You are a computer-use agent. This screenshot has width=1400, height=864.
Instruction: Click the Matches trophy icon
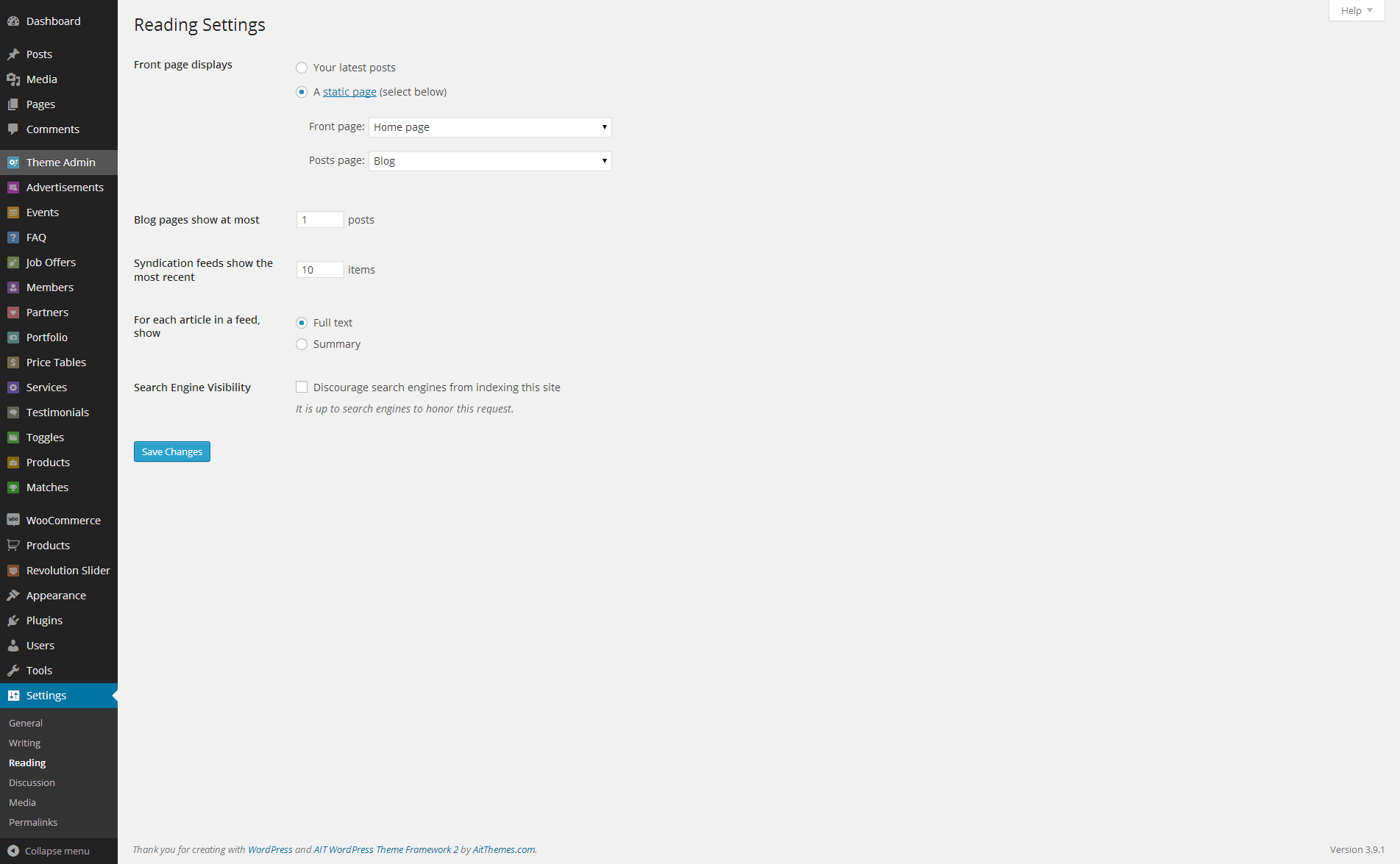click(x=13, y=488)
